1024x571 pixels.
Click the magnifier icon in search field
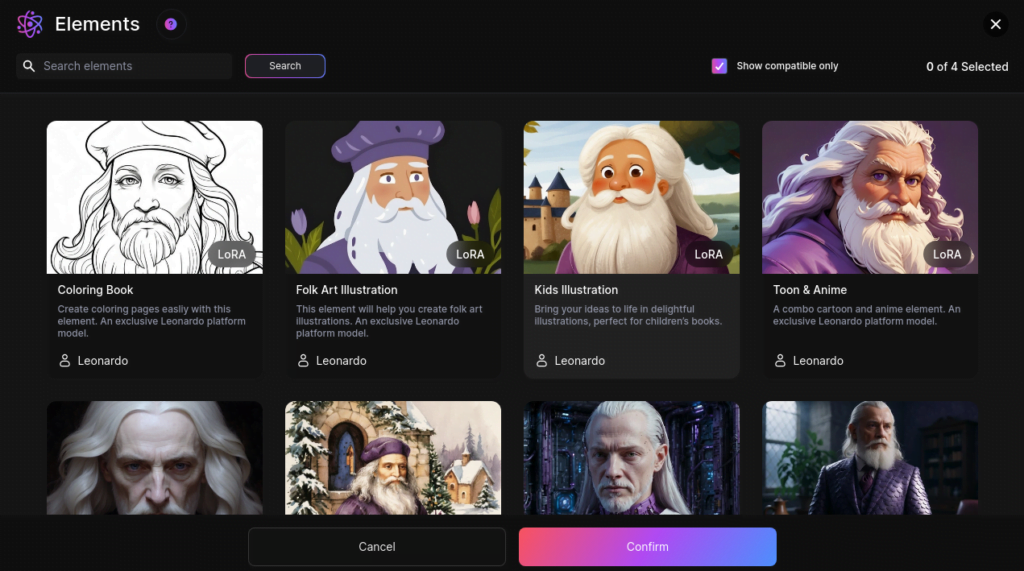[29, 66]
